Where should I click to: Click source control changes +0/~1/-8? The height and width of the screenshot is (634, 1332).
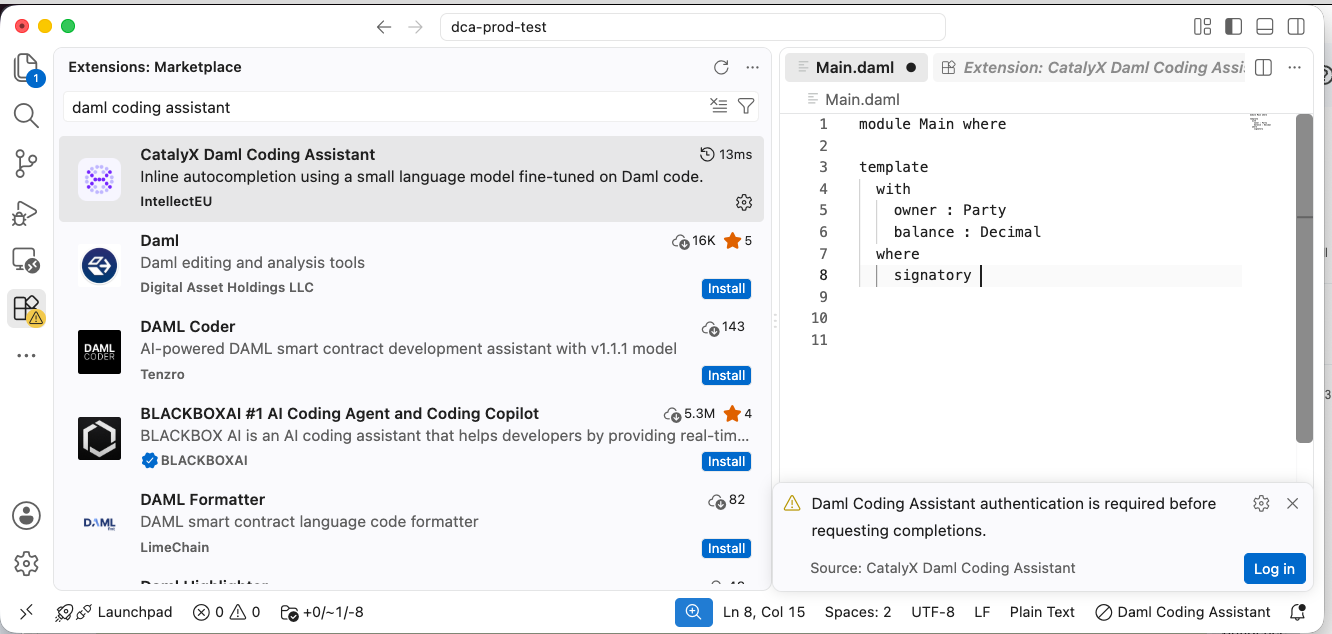[x=322, y=612]
